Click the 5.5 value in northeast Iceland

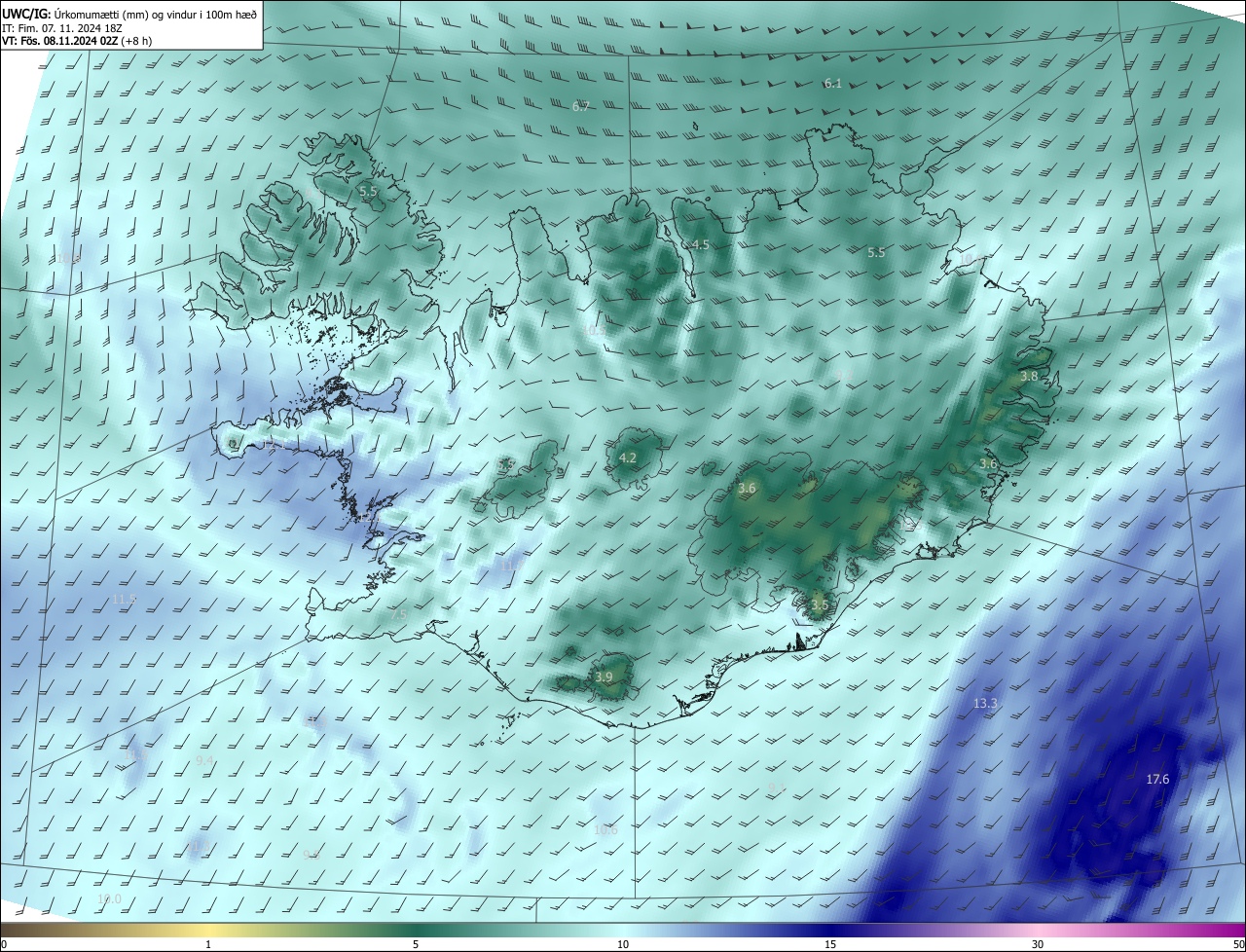click(x=876, y=253)
